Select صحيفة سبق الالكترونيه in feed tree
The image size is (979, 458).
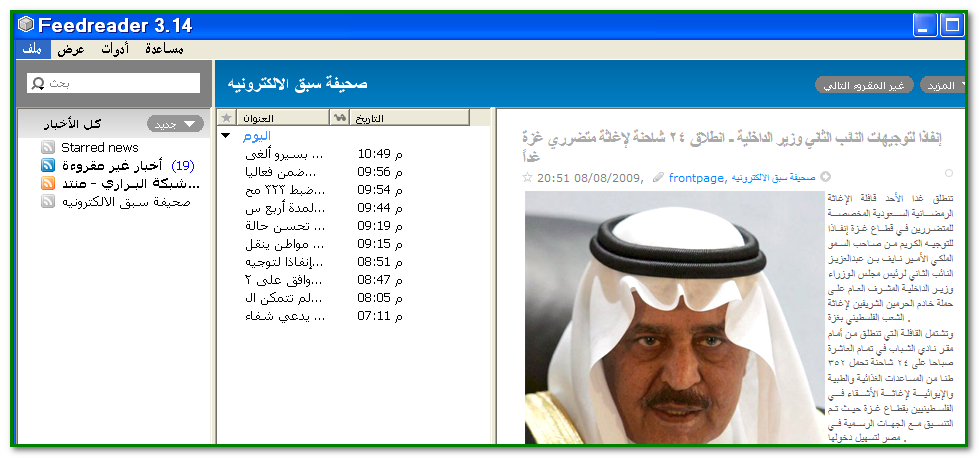(125, 202)
